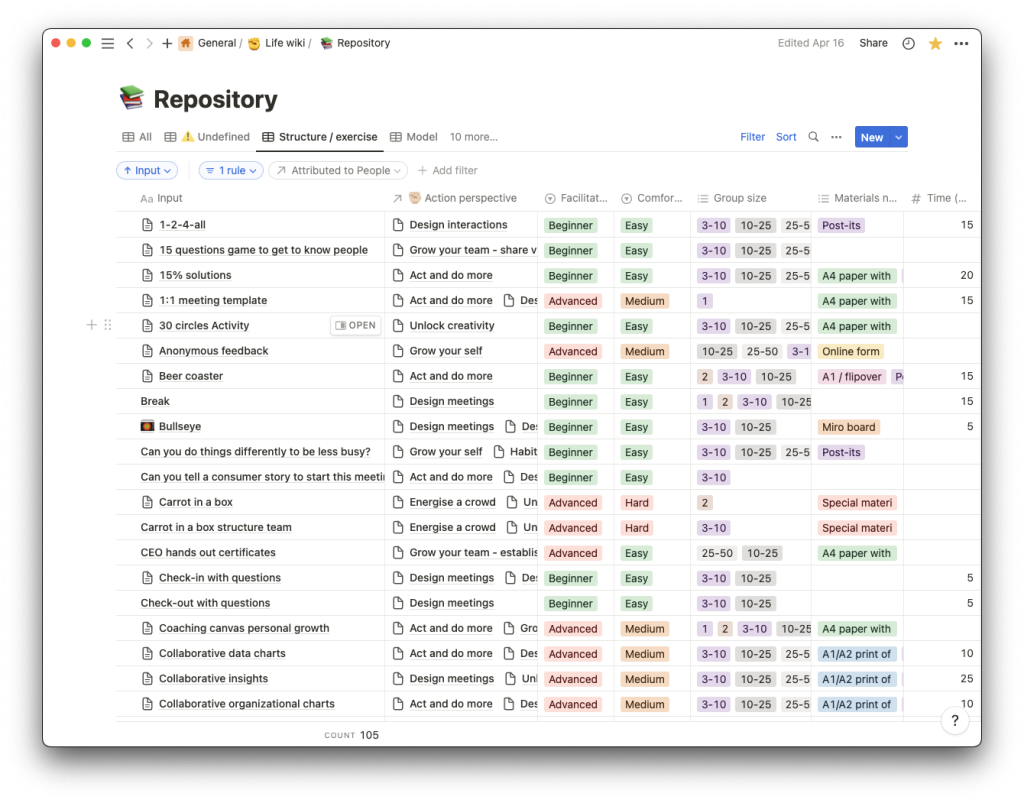Expand the Attributed to People filter
Screen dimensions: 1024x803
click(338, 171)
